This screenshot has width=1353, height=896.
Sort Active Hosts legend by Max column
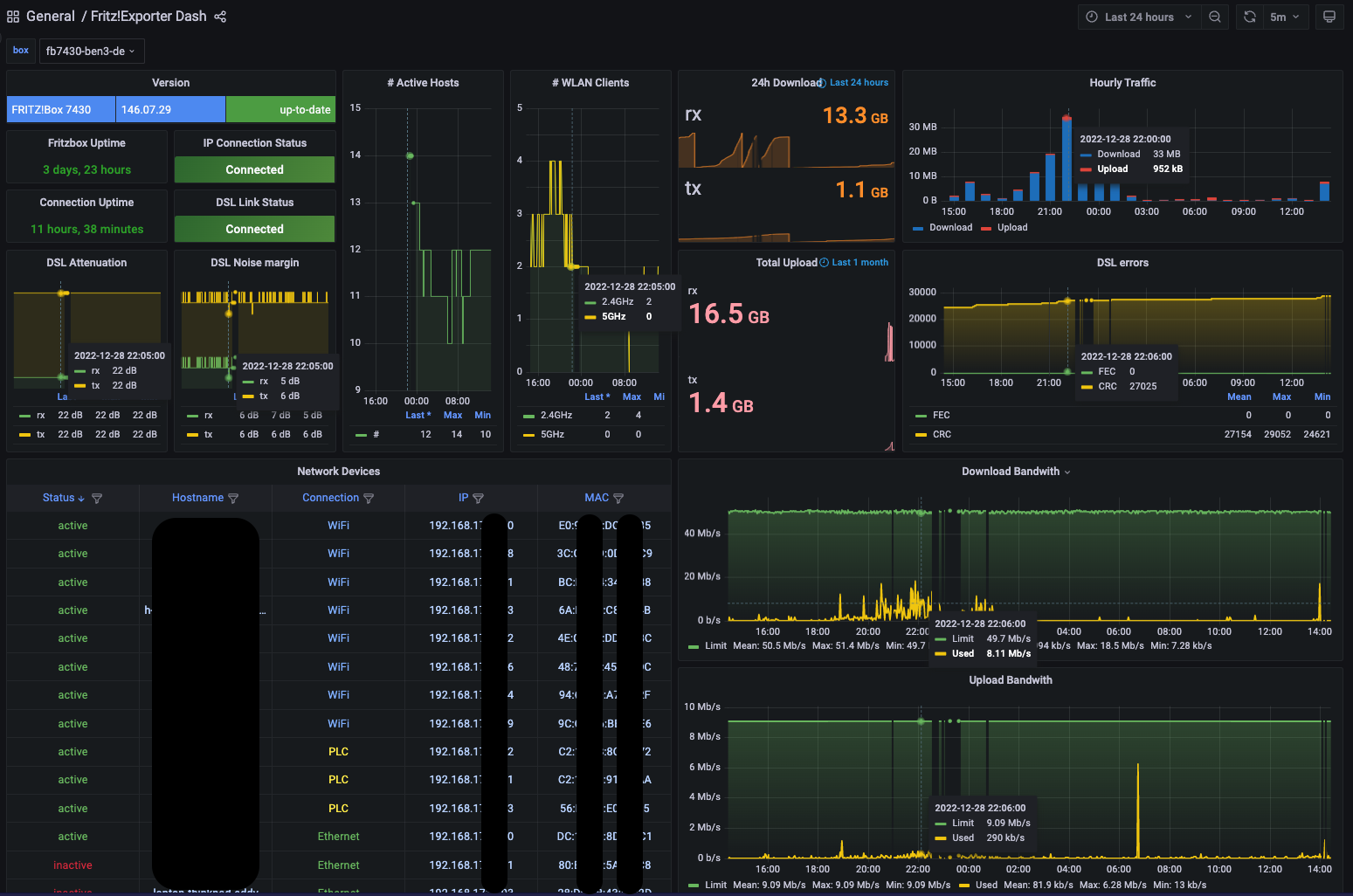452,416
